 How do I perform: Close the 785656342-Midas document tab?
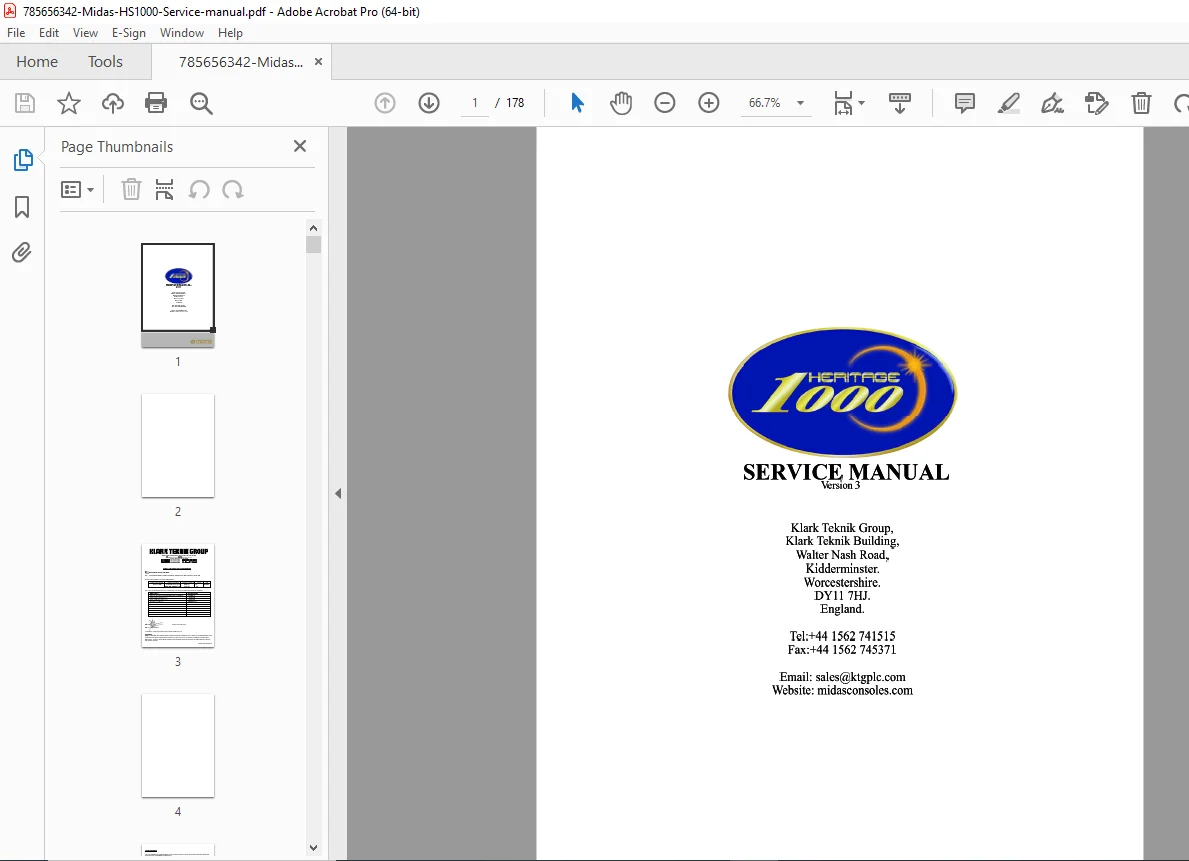[318, 61]
